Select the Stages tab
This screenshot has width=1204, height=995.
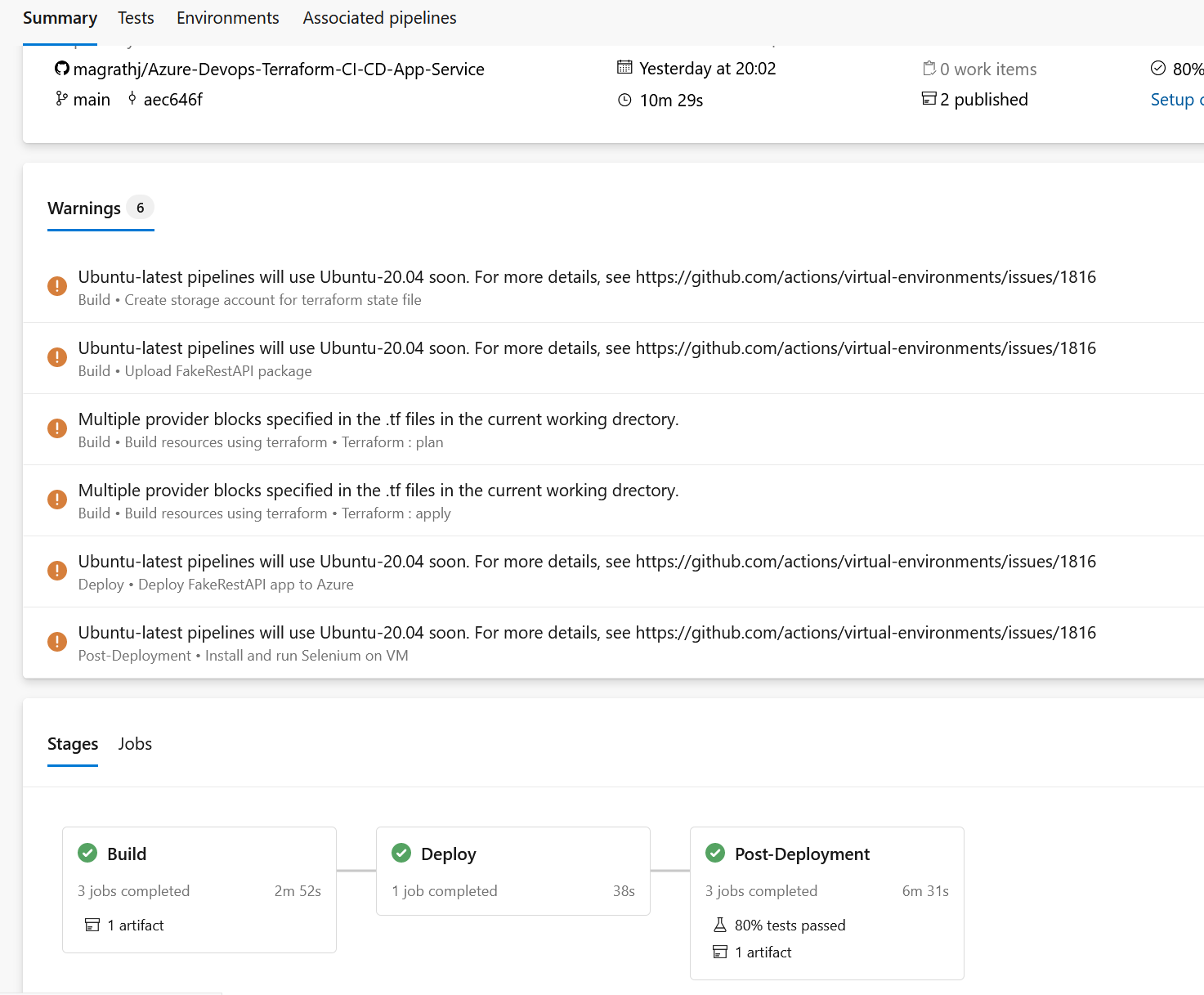click(73, 744)
